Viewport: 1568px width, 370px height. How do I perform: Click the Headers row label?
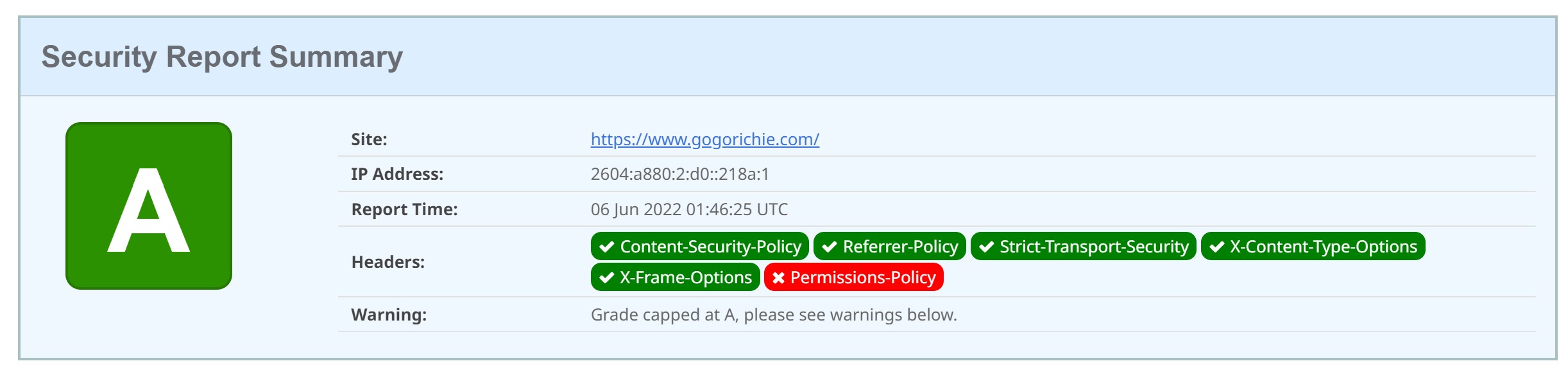(388, 262)
